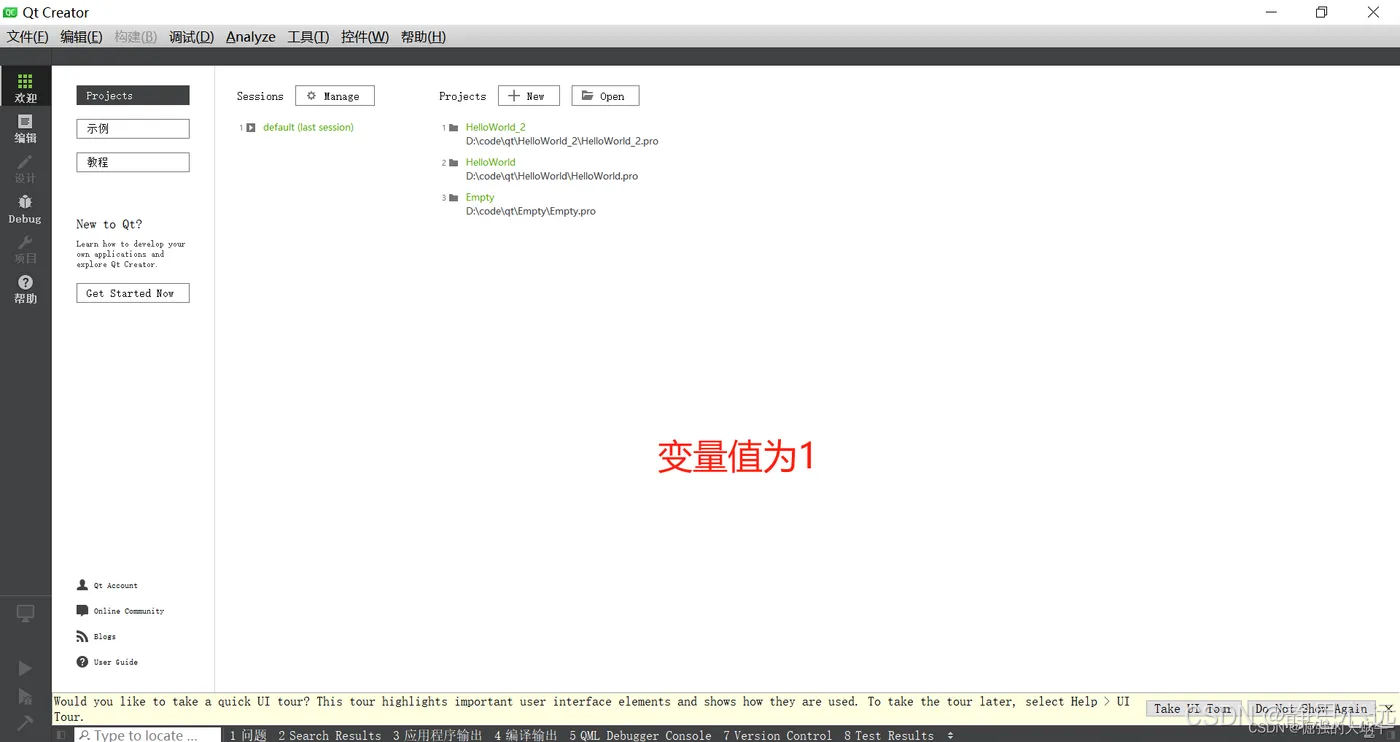Open the 示例 examples page

[x=133, y=128]
